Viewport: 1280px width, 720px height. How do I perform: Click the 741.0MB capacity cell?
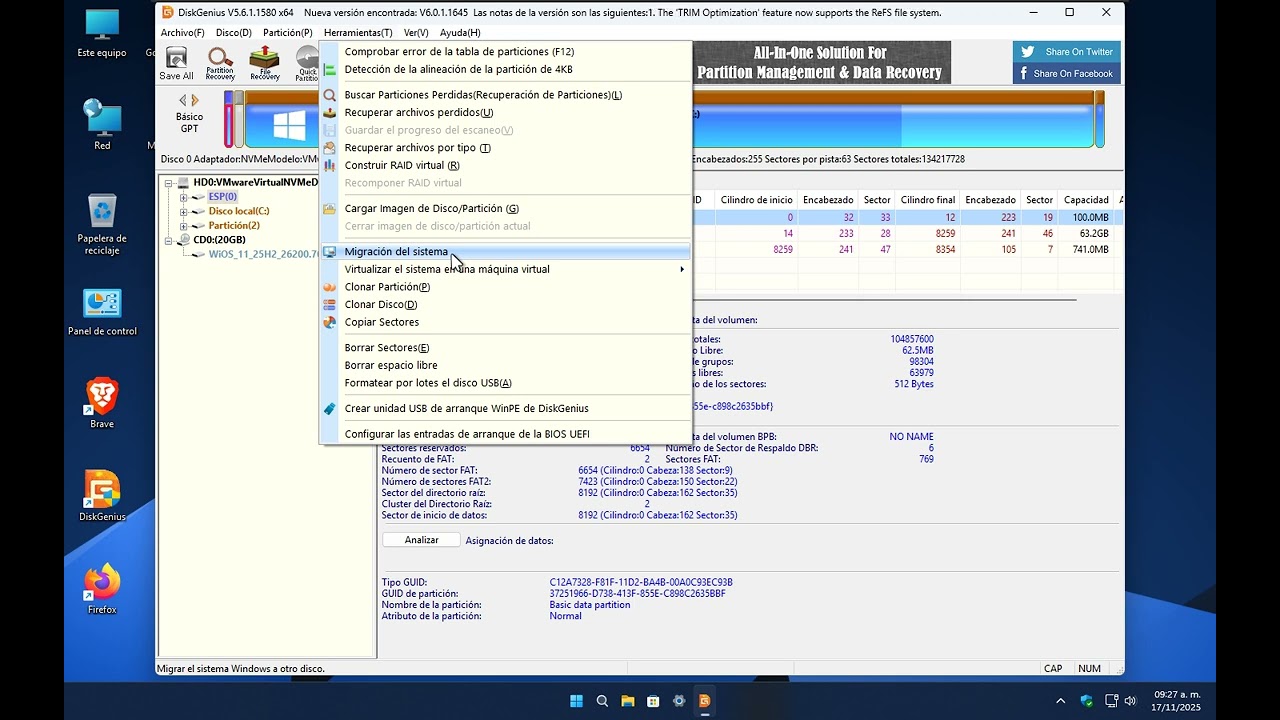pos(1087,249)
